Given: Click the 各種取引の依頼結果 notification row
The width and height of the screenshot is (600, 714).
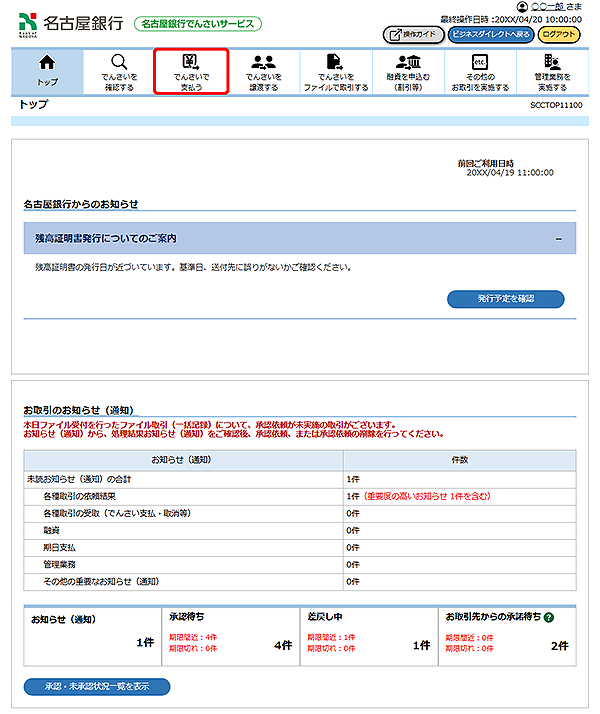Looking at the screenshot, I should (184, 496).
